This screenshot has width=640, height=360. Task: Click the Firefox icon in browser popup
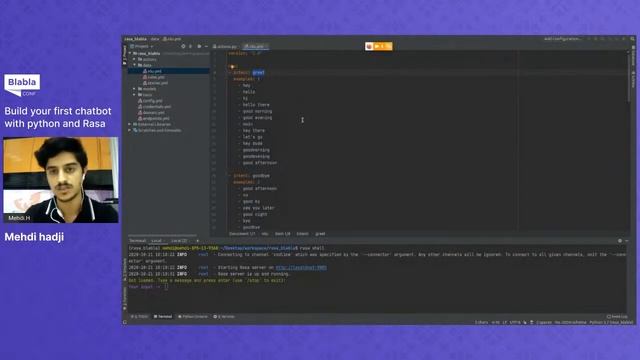pos(369,46)
